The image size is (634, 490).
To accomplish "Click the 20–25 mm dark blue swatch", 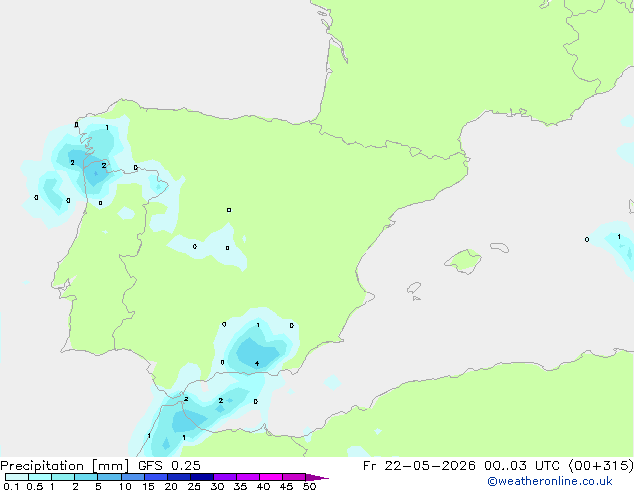I will [178, 477].
